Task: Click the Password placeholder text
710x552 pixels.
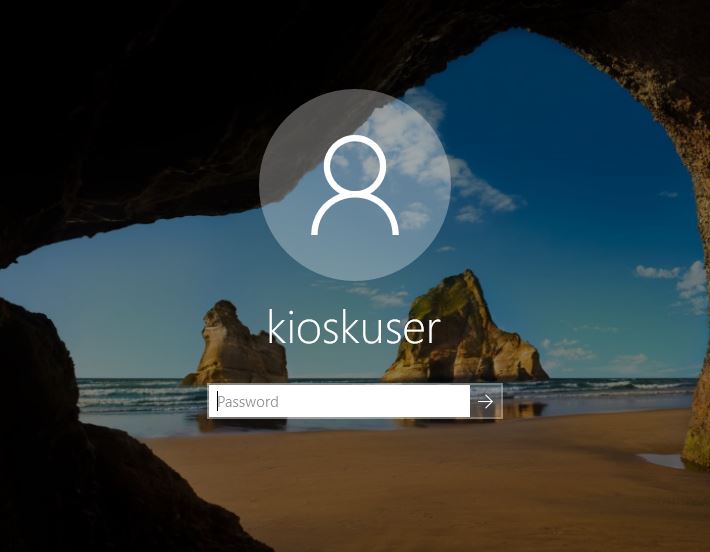Action: [248, 402]
